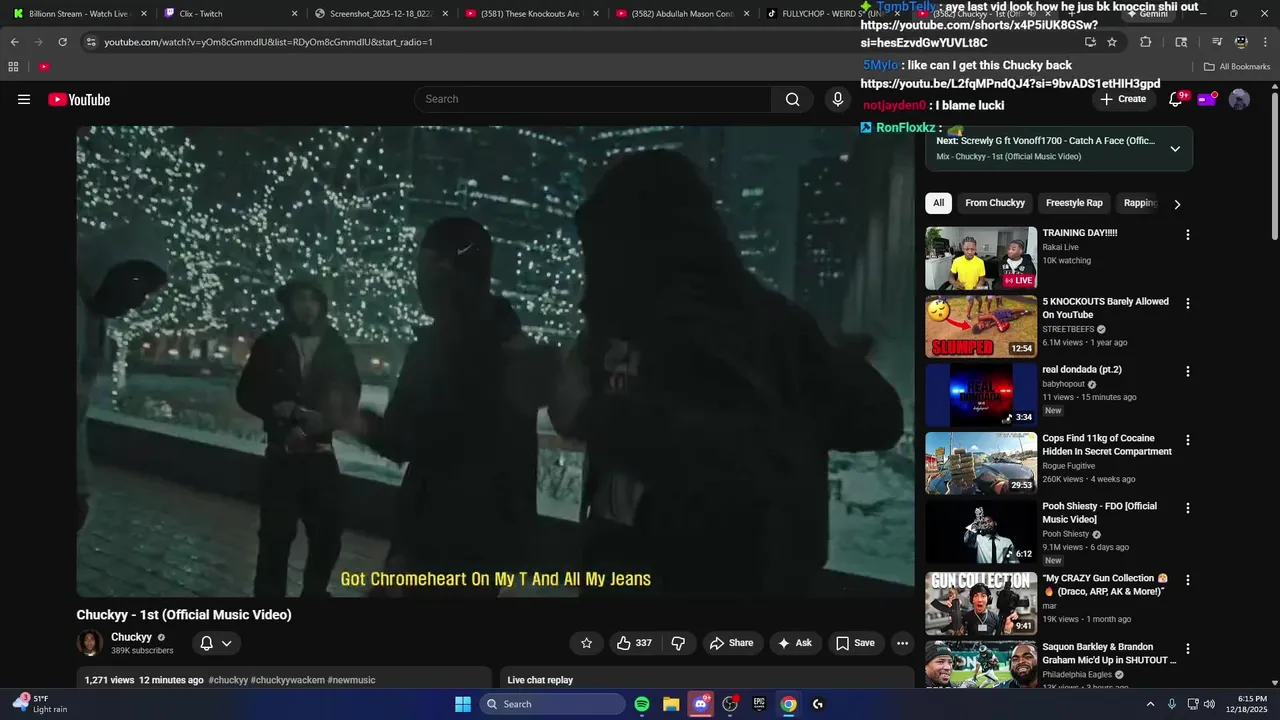Open 5 KNOCKOUTS video thumbnail

pos(981,326)
